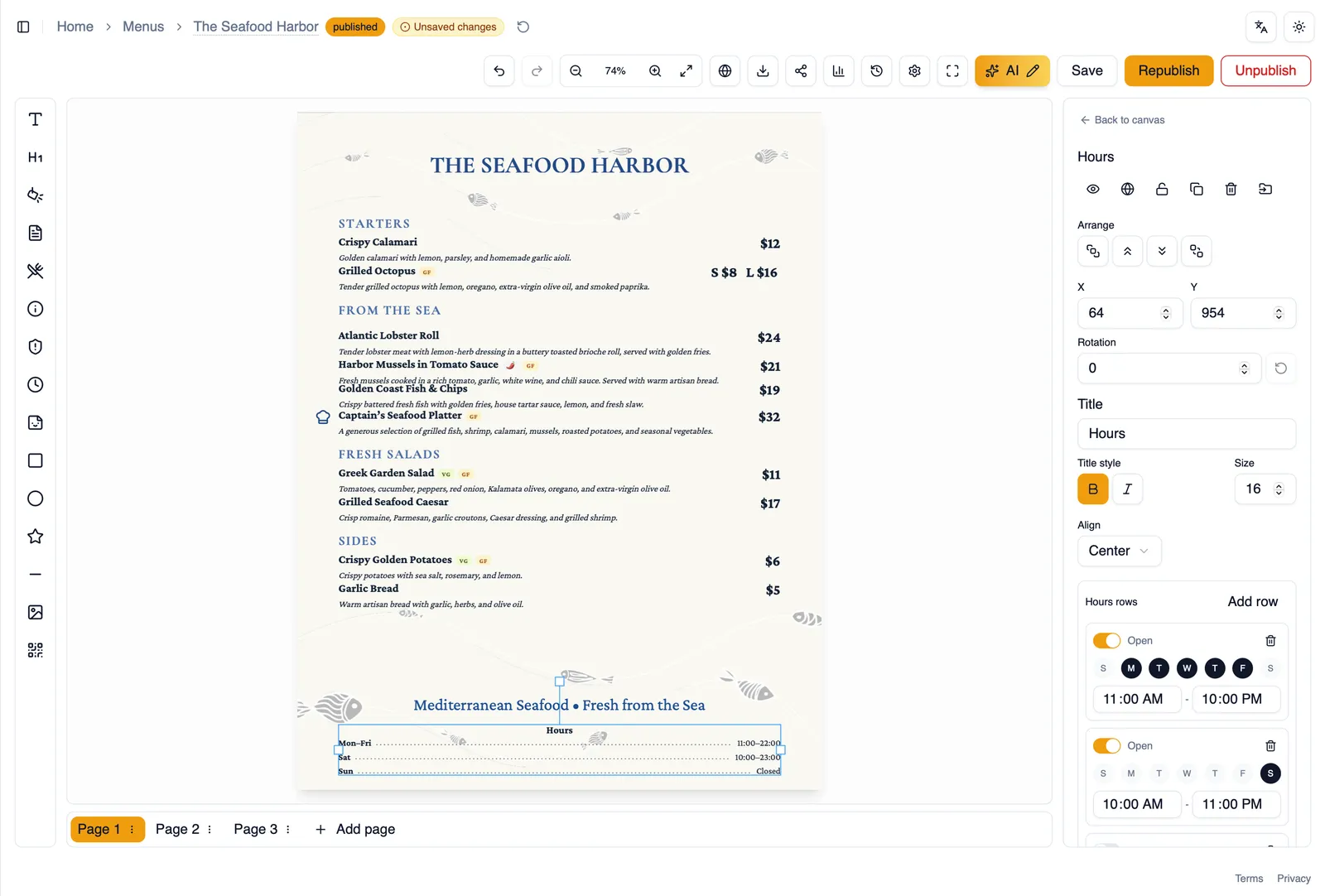Open Page 1 options menu dots
The width and height of the screenshot is (1325, 896).
point(132,830)
